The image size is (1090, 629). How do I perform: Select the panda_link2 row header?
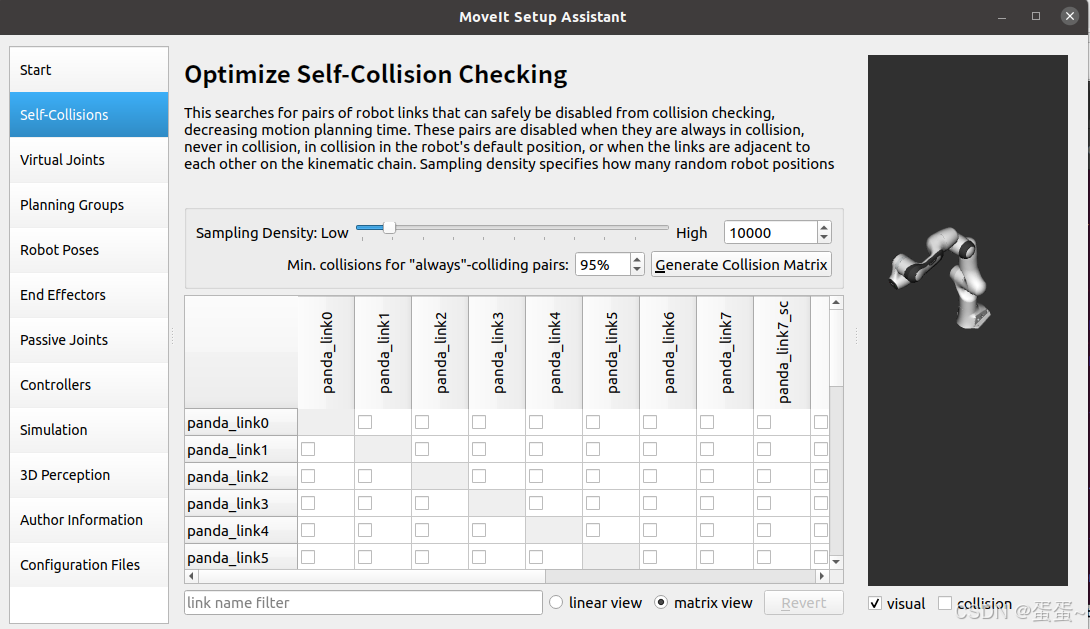pos(241,477)
